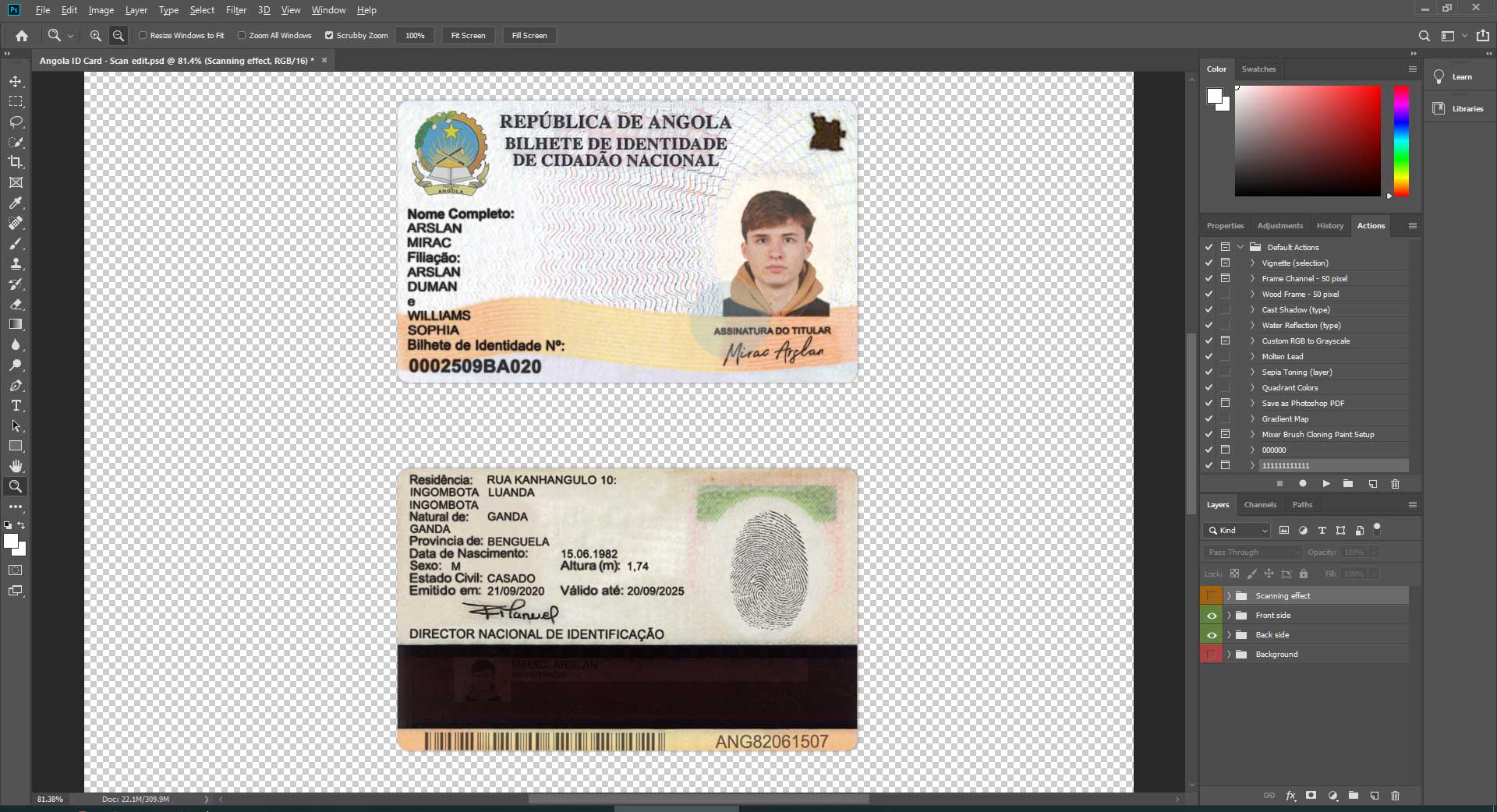Select the Eyedropper tool

point(16,203)
